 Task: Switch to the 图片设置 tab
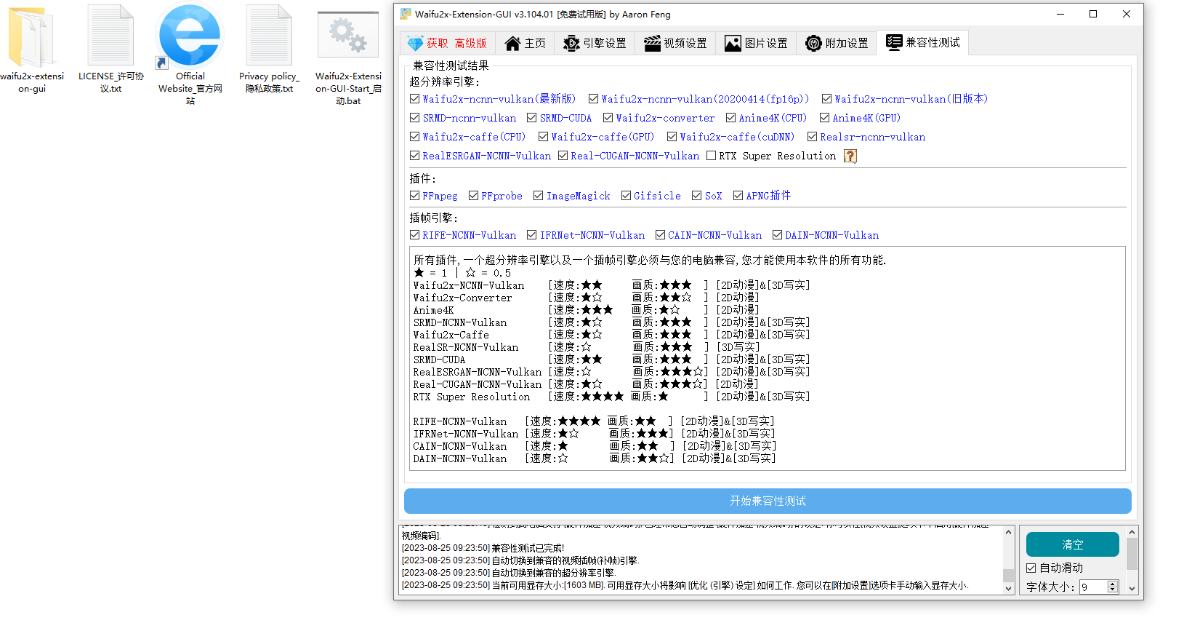(755, 43)
